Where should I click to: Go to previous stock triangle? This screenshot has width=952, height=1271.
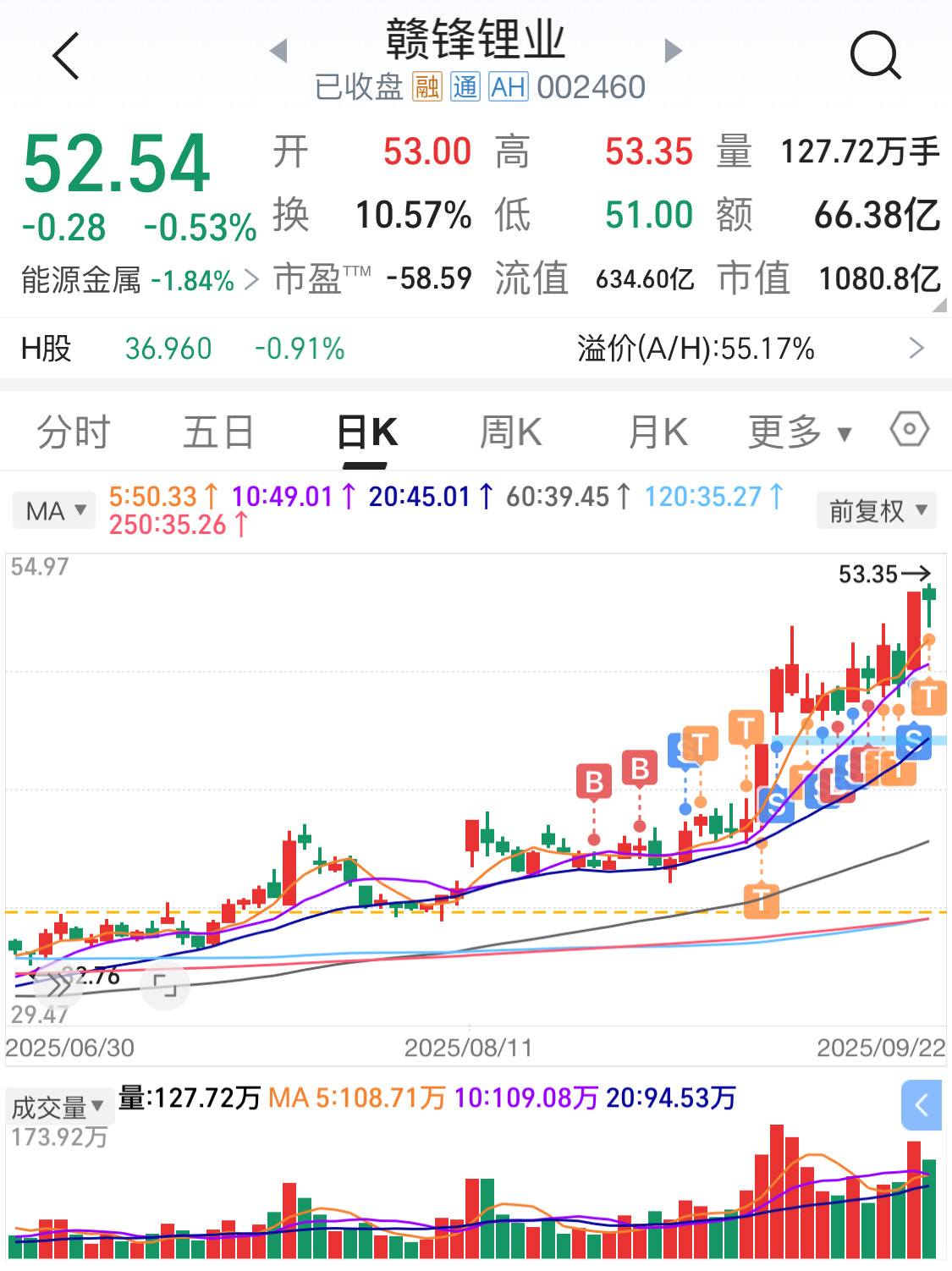278,51
